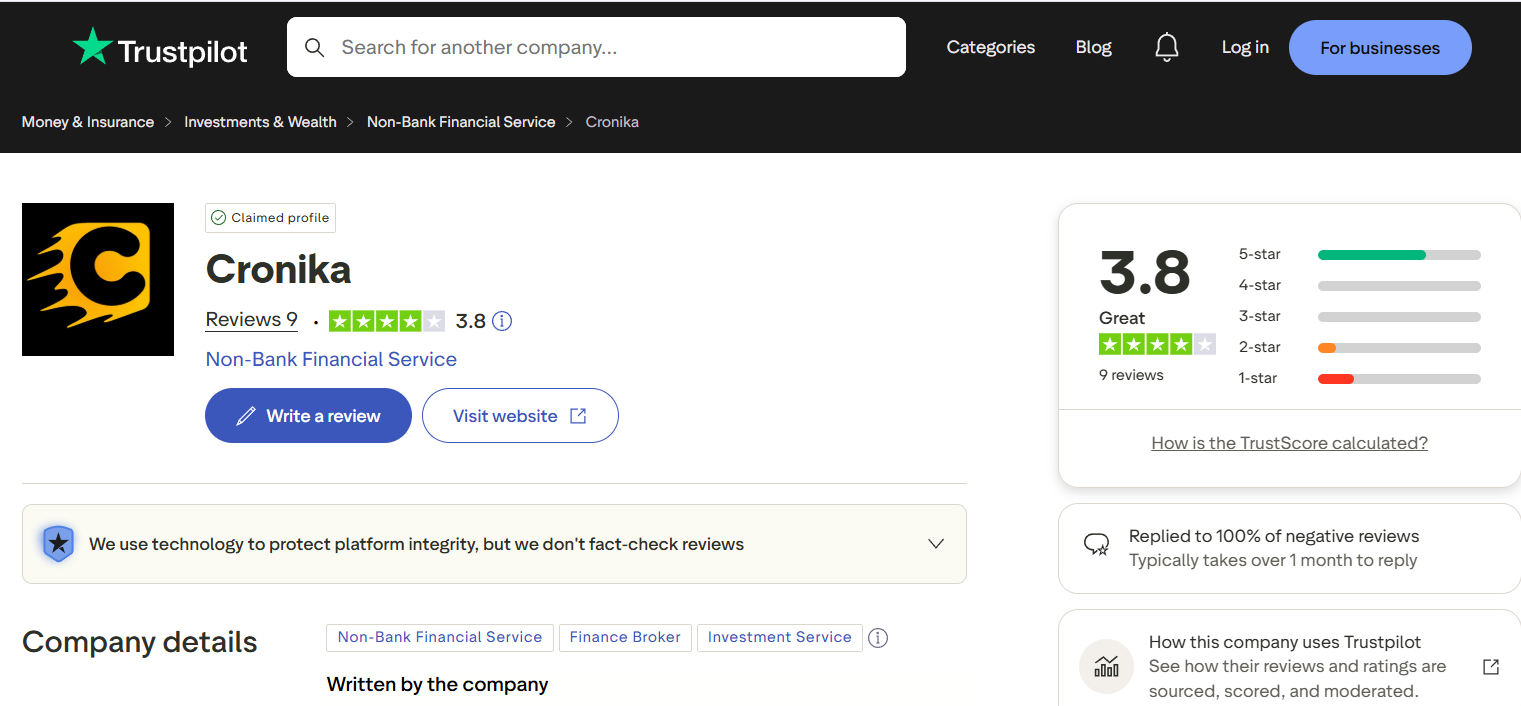Click the Visit website button
1521x706 pixels.
pyautogui.click(x=520, y=415)
